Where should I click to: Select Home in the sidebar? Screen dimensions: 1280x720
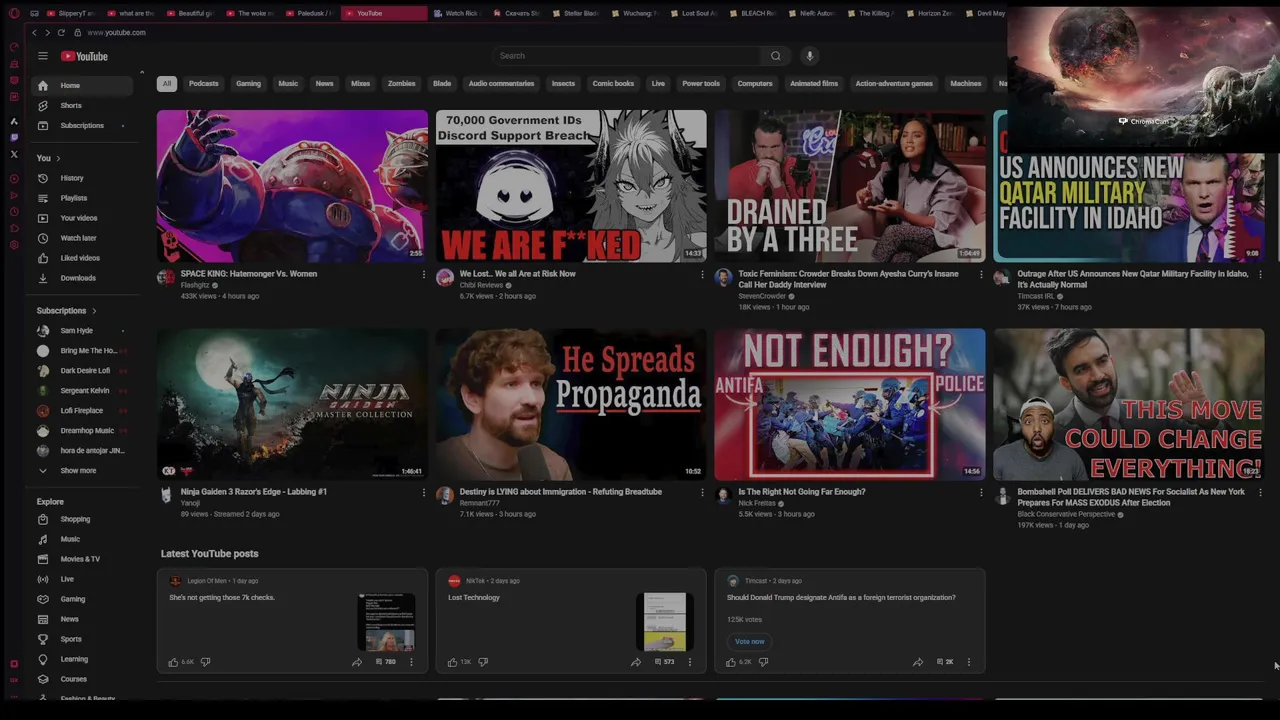coord(81,86)
